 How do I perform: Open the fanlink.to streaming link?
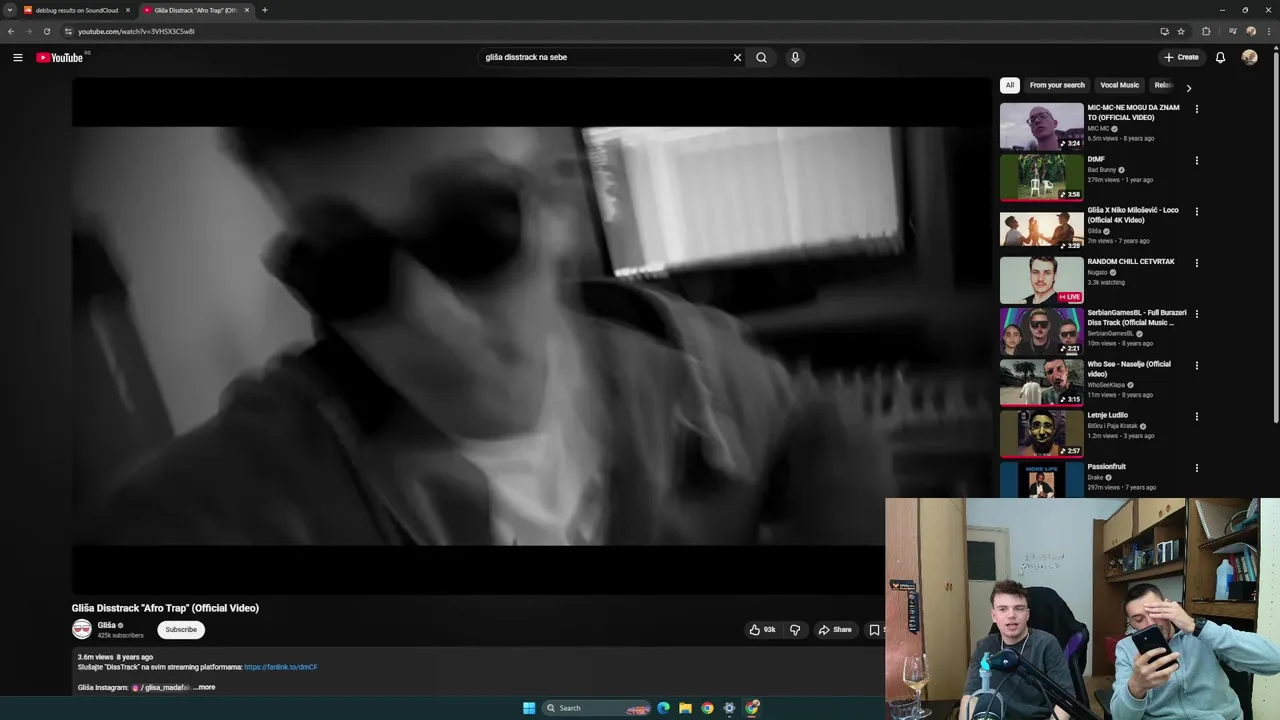(280, 667)
